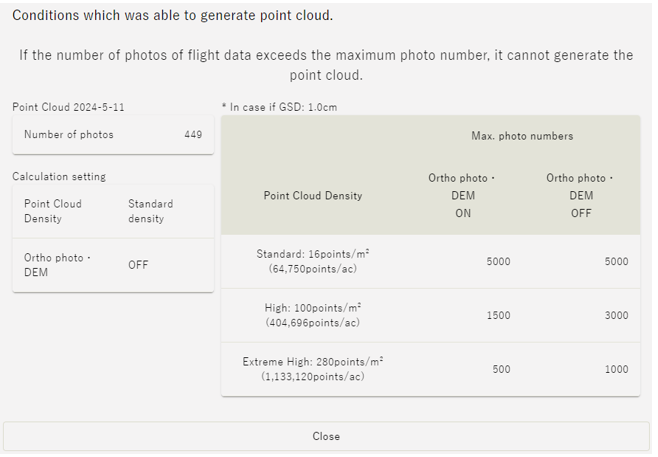This screenshot has height=457, width=658.
Task: Click the Point Cloud Density setting row
Action: [113, 212]
